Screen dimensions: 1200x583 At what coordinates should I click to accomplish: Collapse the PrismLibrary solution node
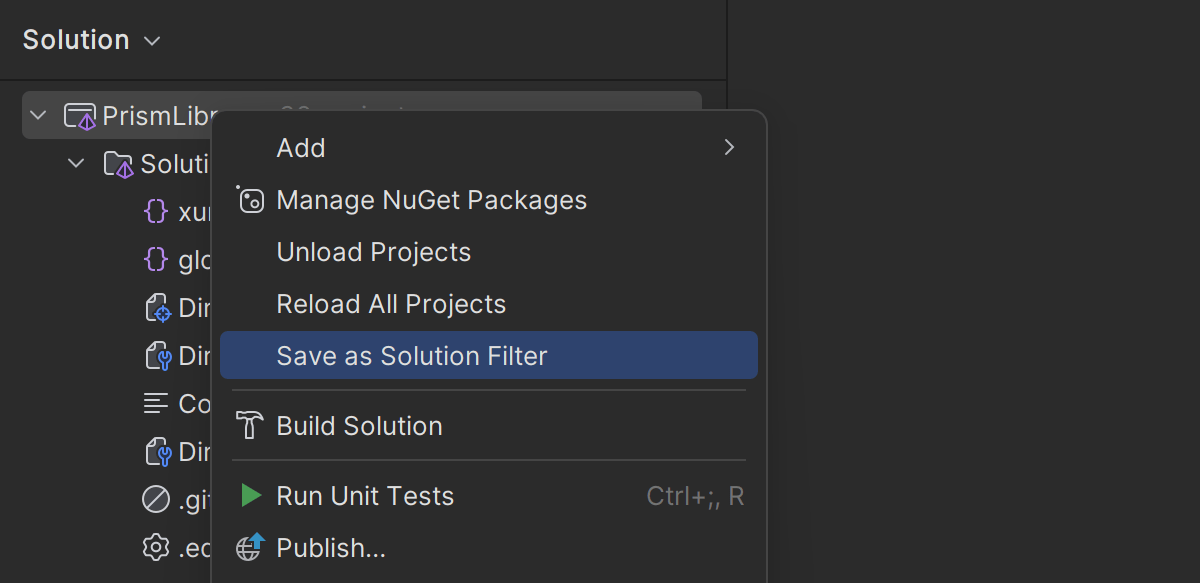pyautogui.click(x=39, y=116)
